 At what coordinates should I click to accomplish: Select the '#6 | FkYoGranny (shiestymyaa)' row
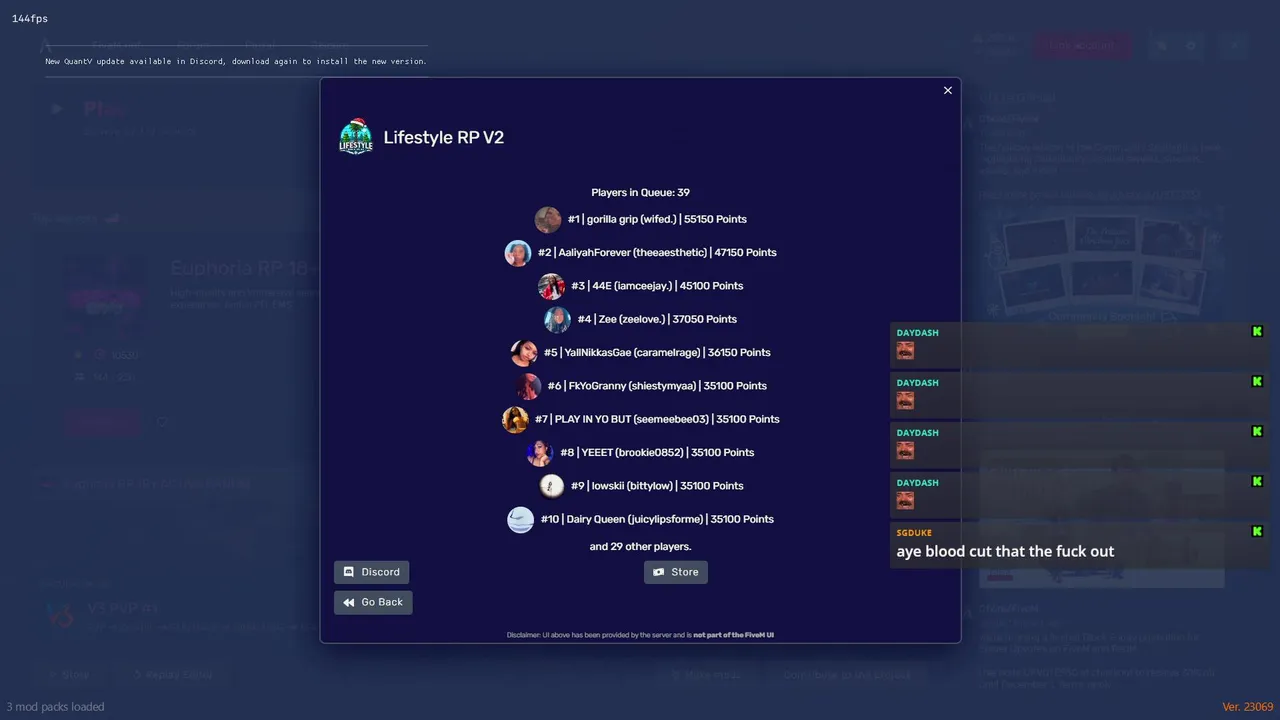[x=641, y=386]
